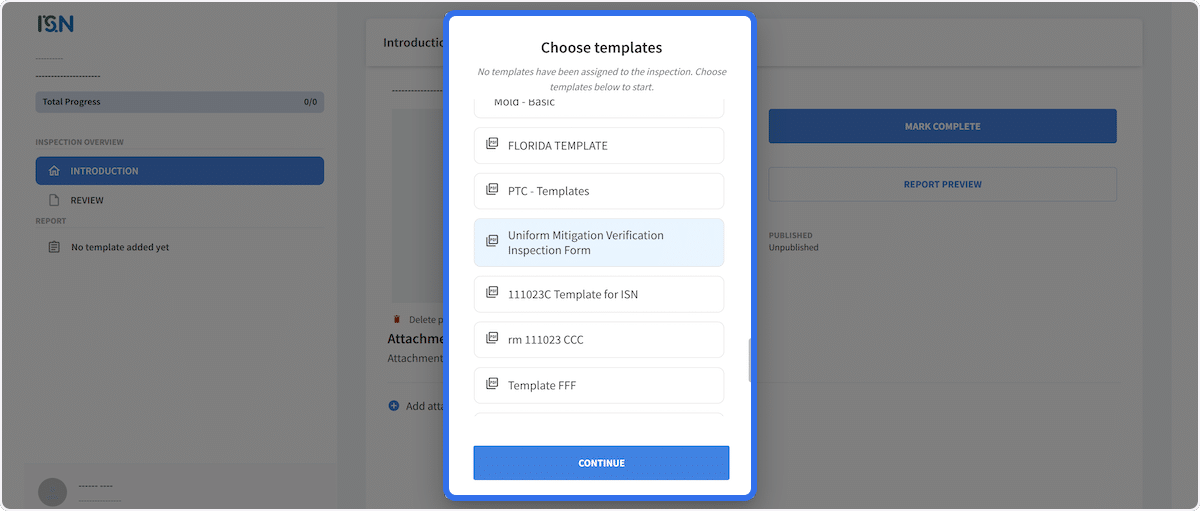The width and height of the screenshot is (1200, 511).
Task: Click the Template FFF icon
Action: (492, 384)
